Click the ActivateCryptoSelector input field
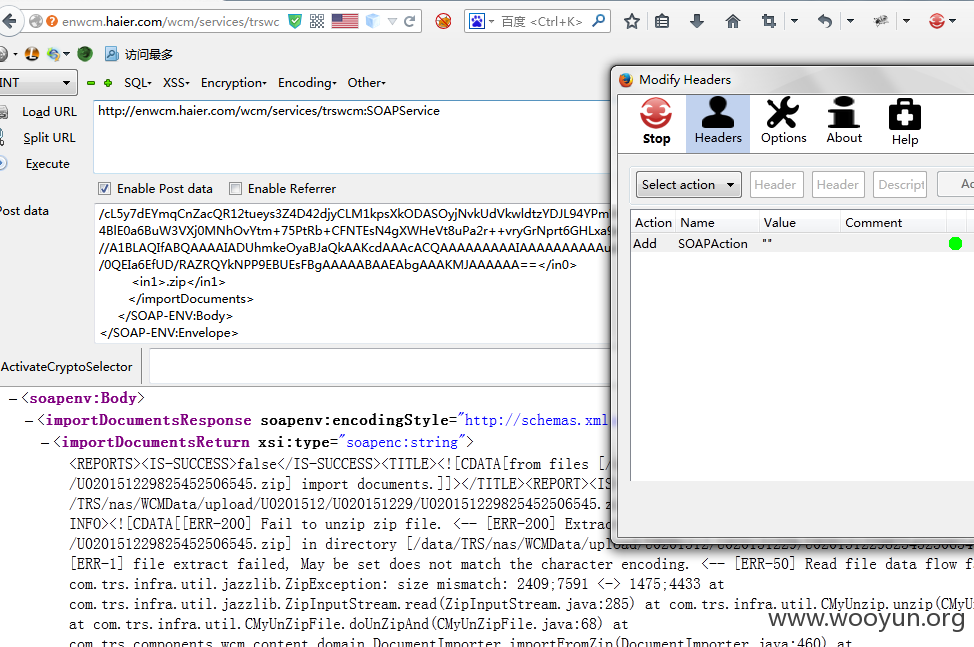The height and width of the screenshot is (647, 974). pos(380,366)
